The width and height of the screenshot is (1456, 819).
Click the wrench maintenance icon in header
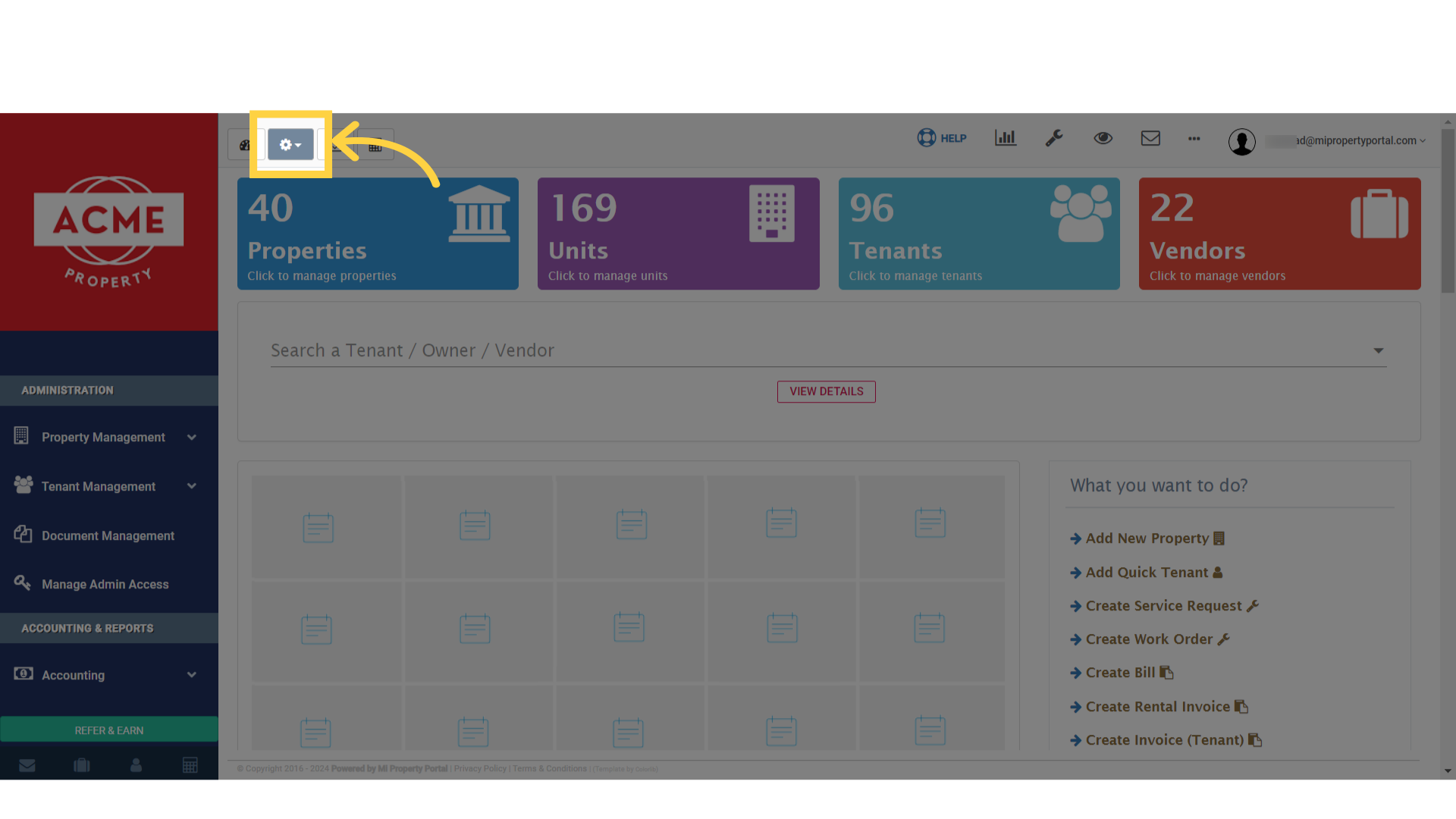click(x=1054, y=138)
